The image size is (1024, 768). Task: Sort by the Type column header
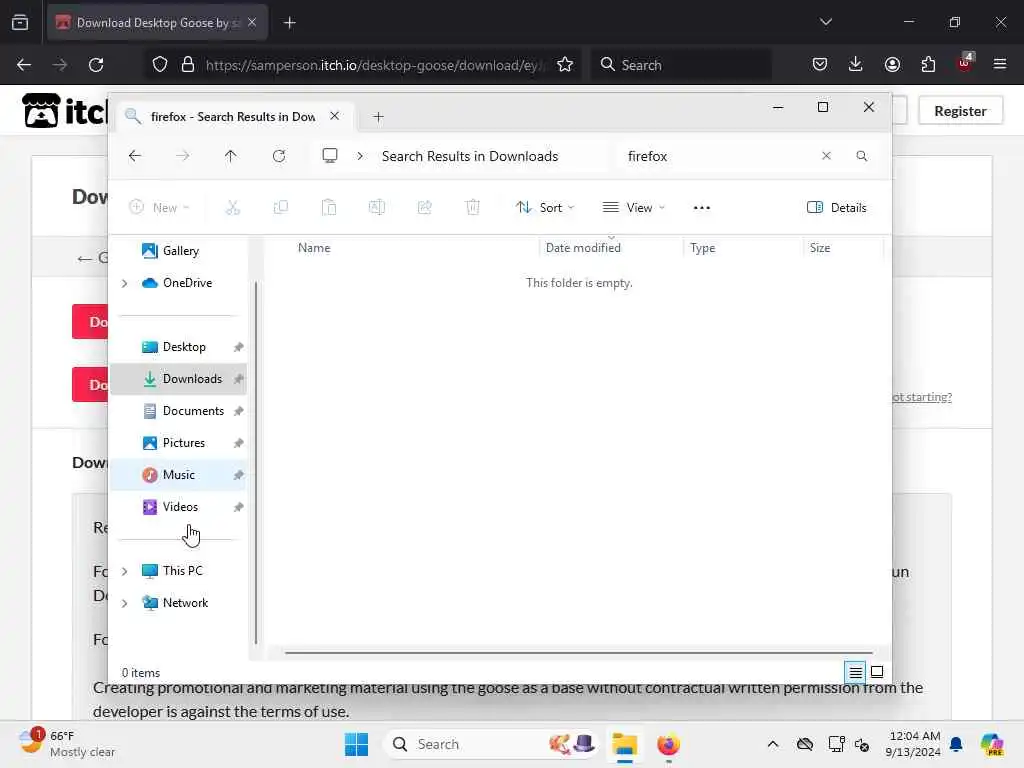(x=703, y=248)
